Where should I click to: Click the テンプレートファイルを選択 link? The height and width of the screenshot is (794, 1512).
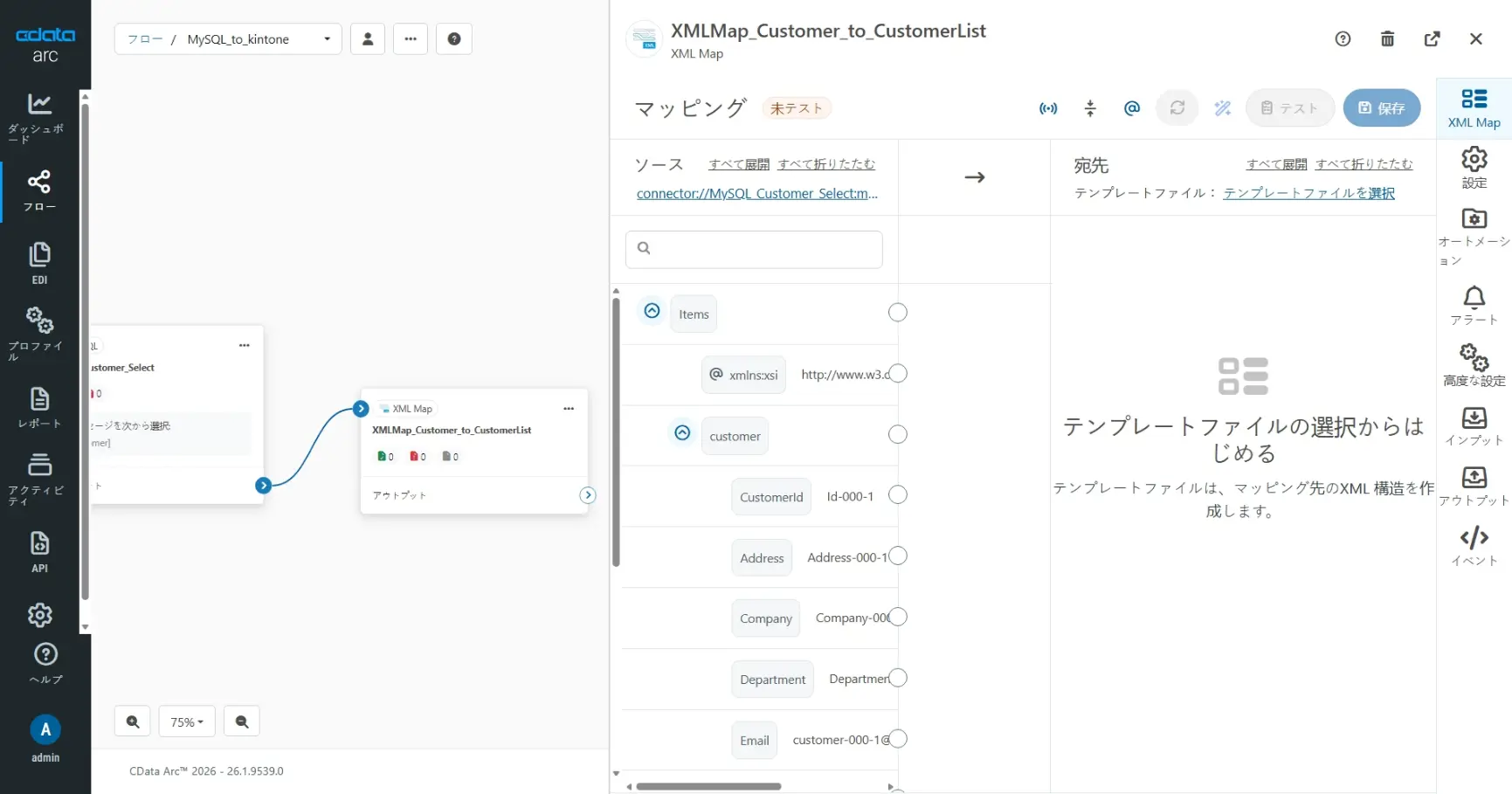pyautogui.click(x=1308, y=193)
